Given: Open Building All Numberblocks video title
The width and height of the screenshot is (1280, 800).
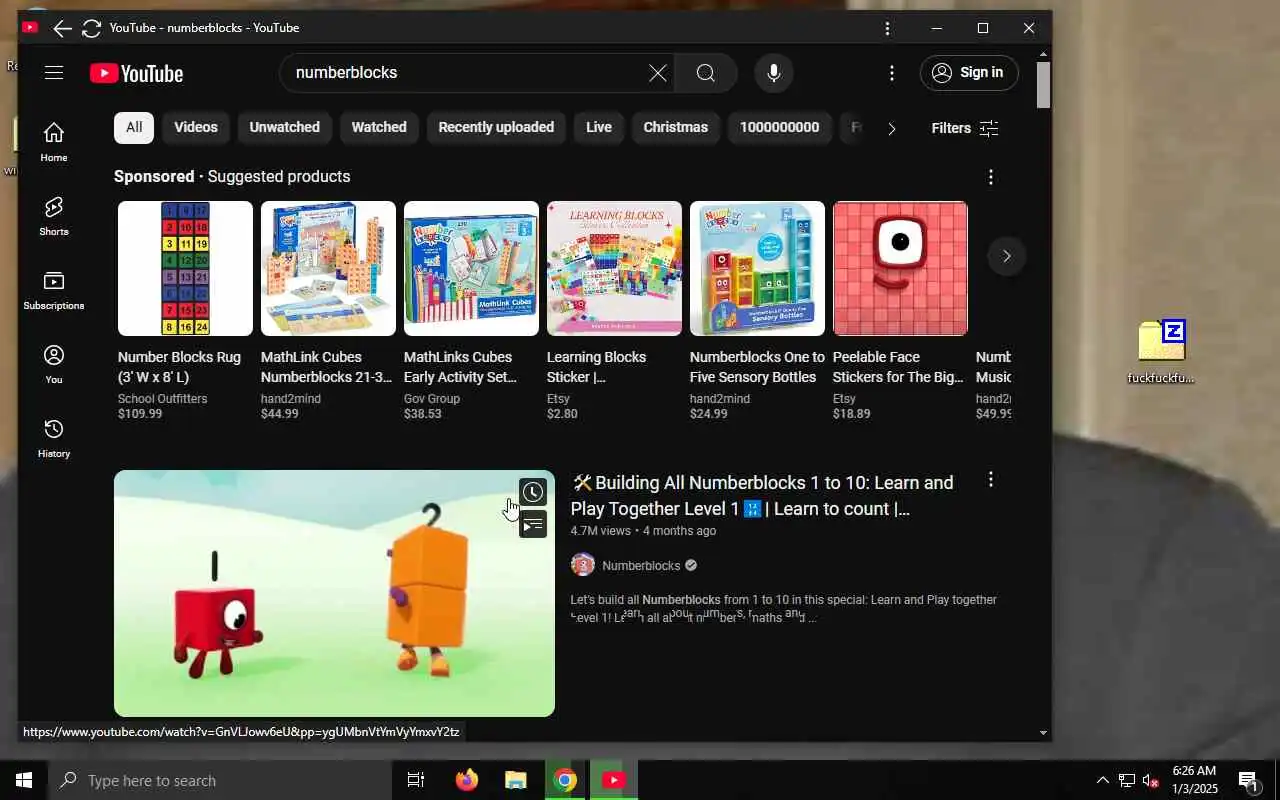Looking at the screenshot, I should click(x=762, y=496).
